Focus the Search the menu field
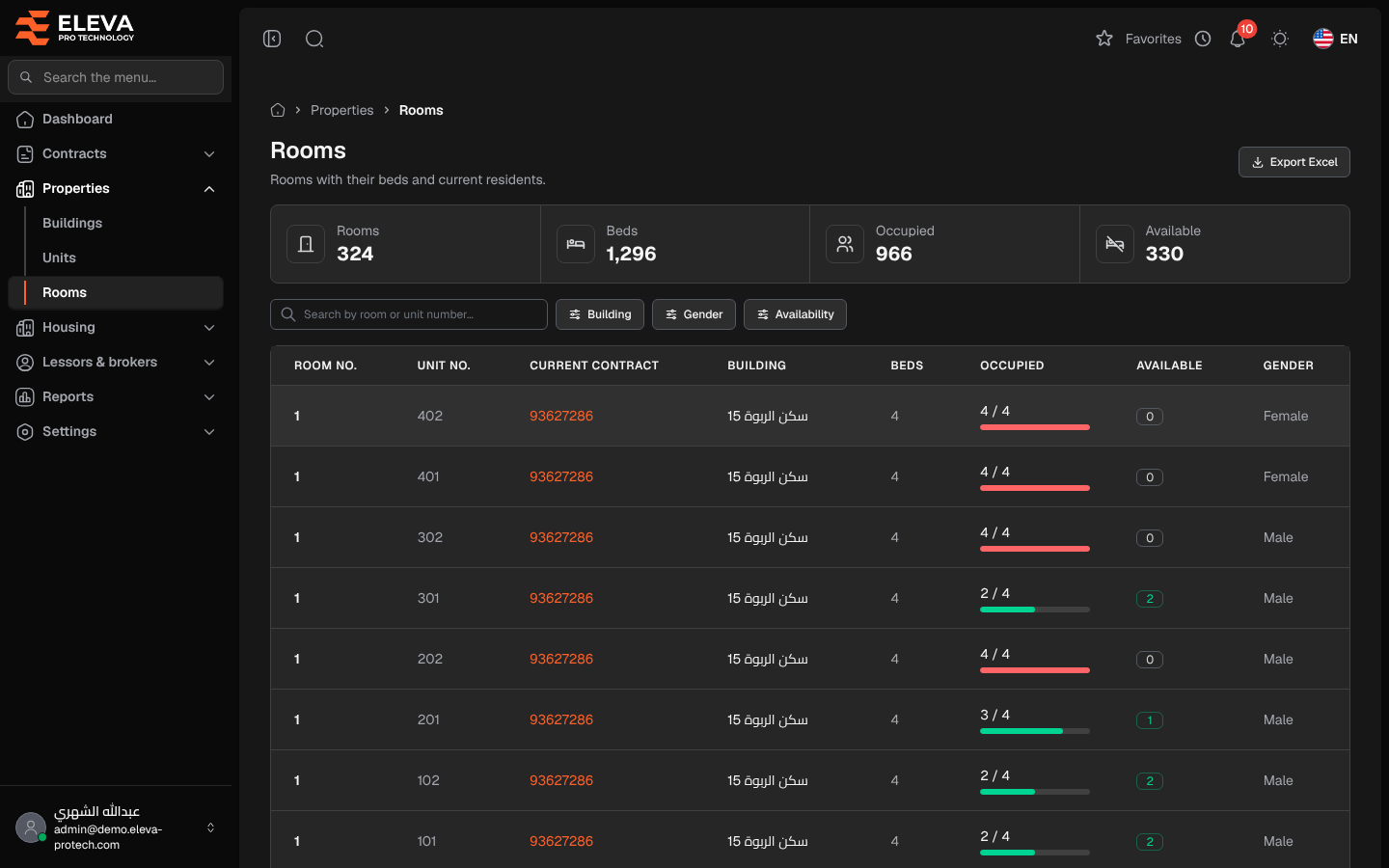Viewport: 1389px width, 868px height. pos(116,77)
